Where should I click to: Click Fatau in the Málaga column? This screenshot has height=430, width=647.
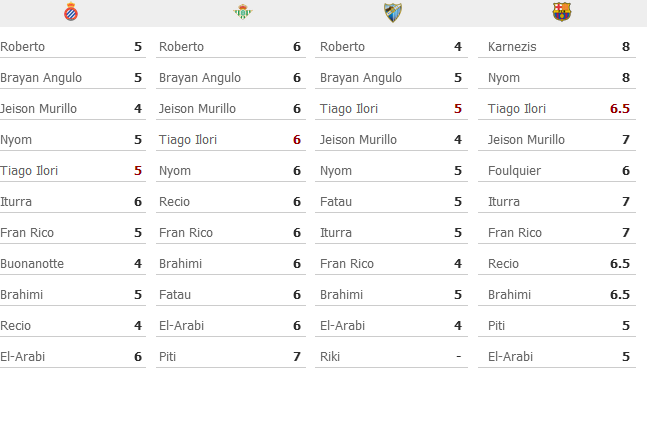point(336,202)
